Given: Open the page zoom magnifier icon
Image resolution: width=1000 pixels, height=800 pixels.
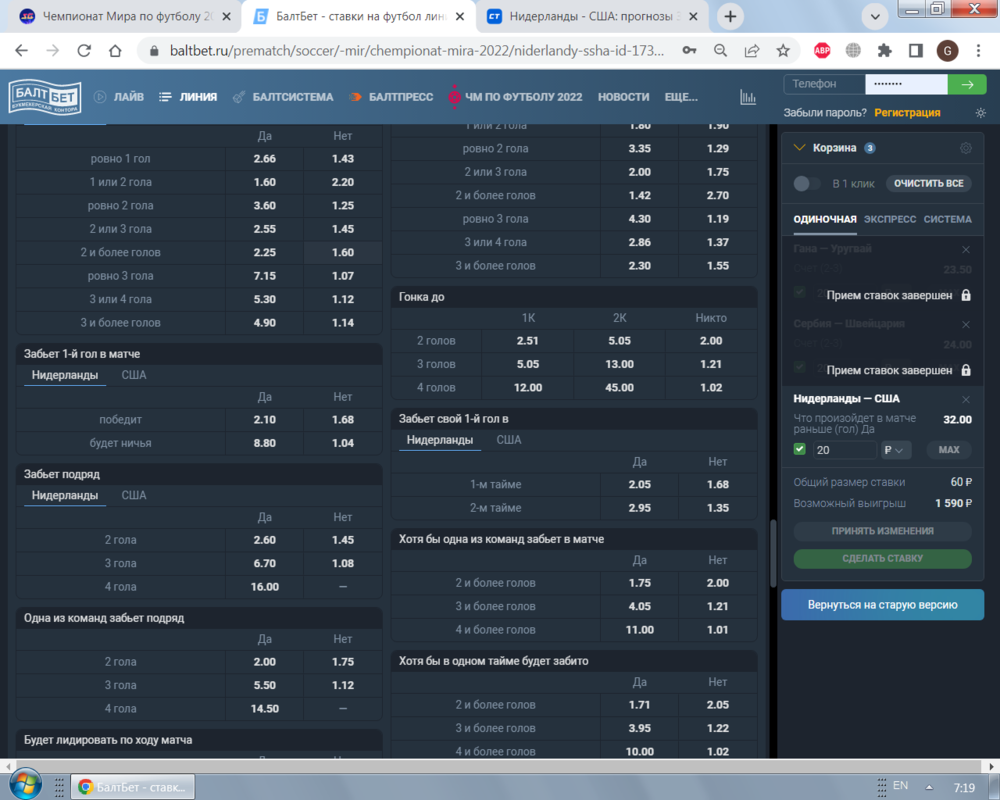Looking at the screenshot, I should click(721, 51).
